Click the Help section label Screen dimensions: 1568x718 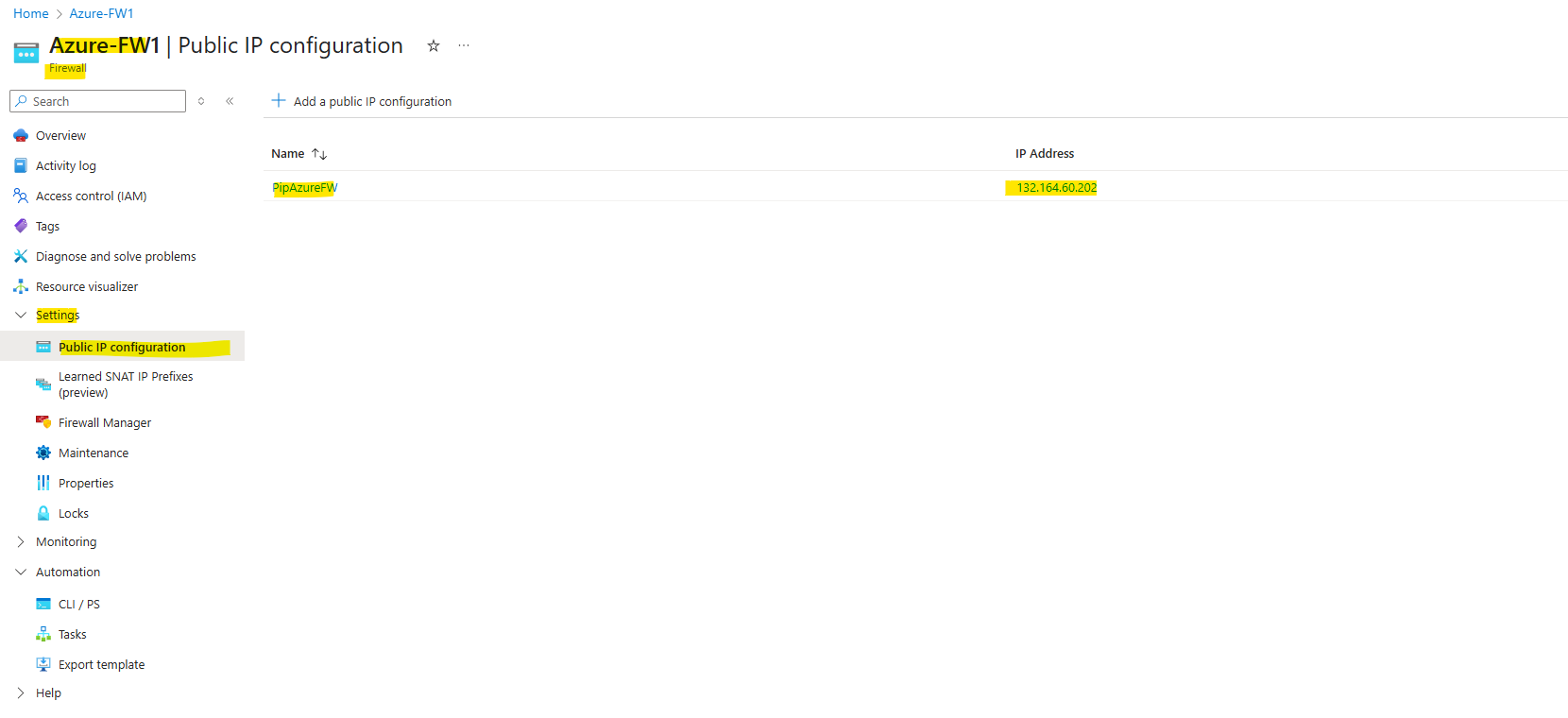(48, 693)
